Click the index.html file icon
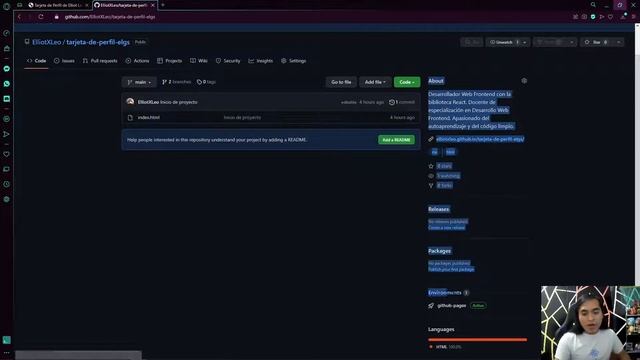The width and height of the screenshot is (640, 360). pos(130,118)
